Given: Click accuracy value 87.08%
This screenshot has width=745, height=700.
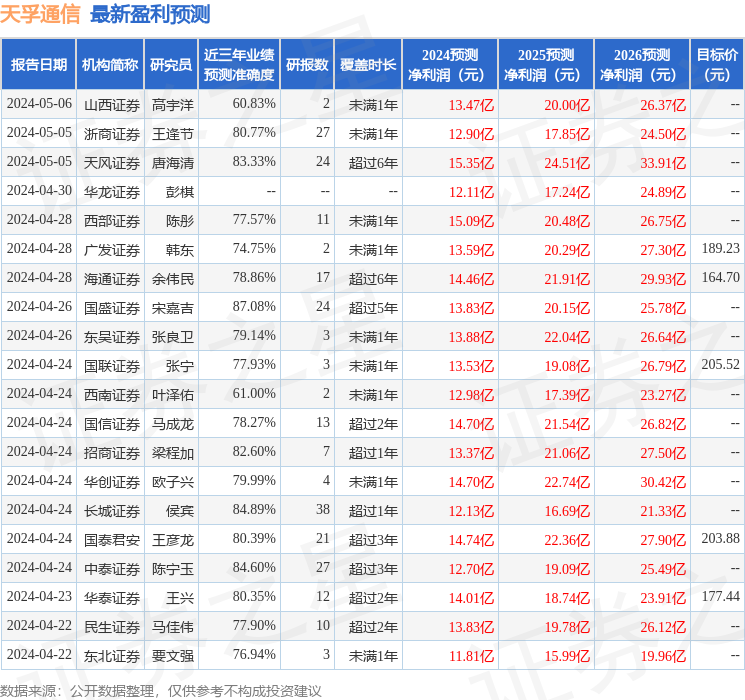Looking at the screenshot, I should point(254,306).
